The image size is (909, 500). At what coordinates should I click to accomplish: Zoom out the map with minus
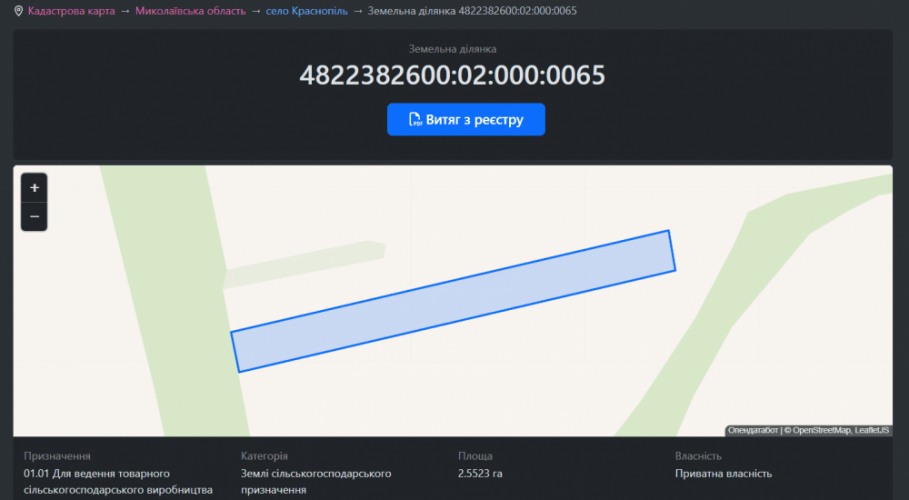pos(34,216)
